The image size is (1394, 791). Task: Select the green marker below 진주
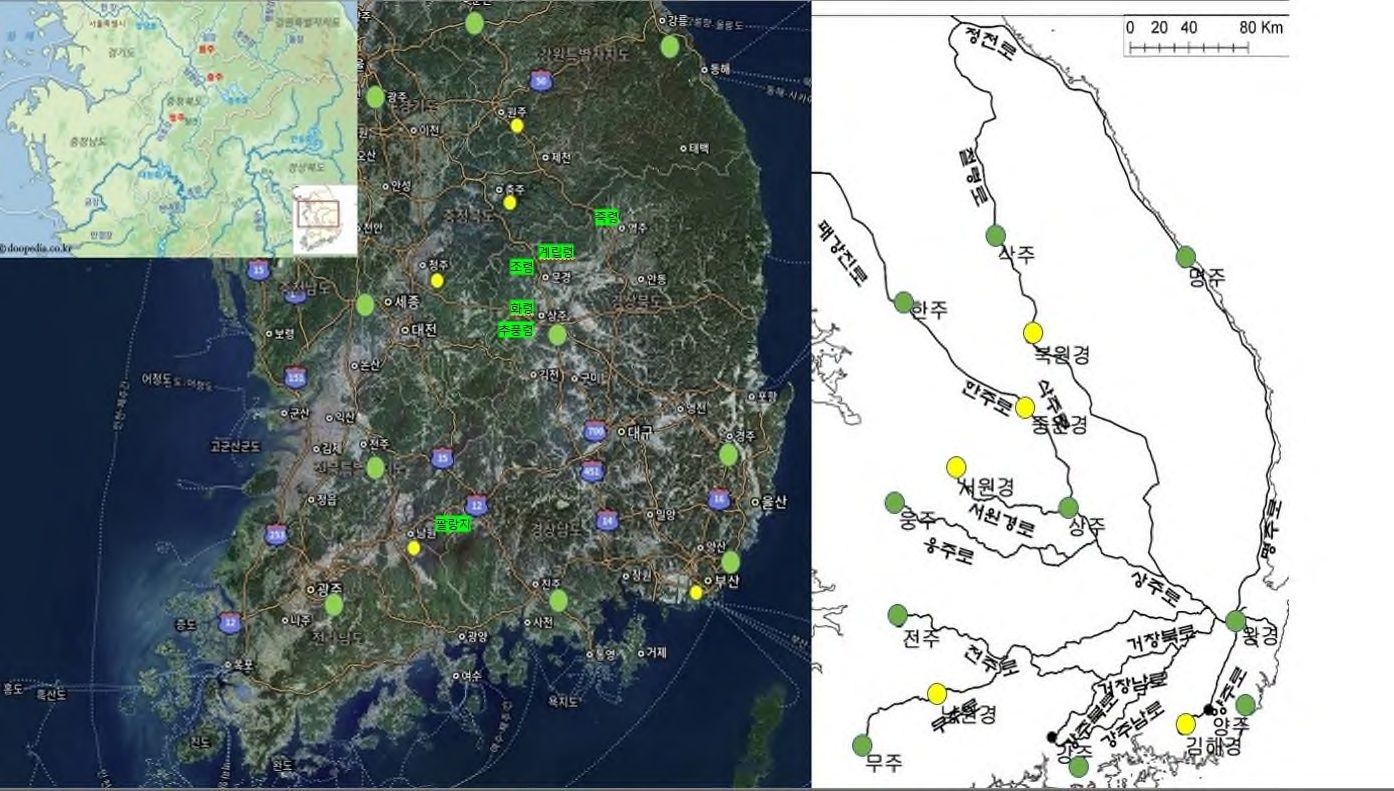pyautogui.click(x=559, y=601)
